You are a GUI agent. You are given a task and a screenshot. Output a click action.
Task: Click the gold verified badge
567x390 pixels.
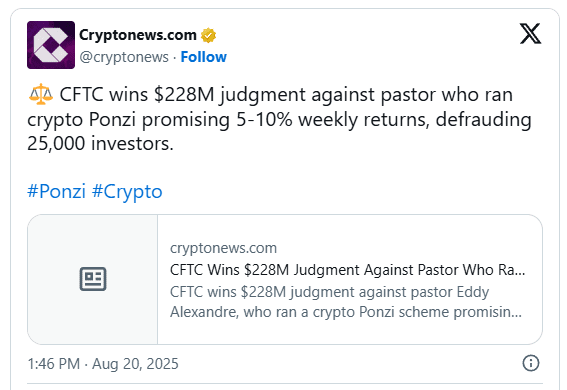tap(208, 35)
